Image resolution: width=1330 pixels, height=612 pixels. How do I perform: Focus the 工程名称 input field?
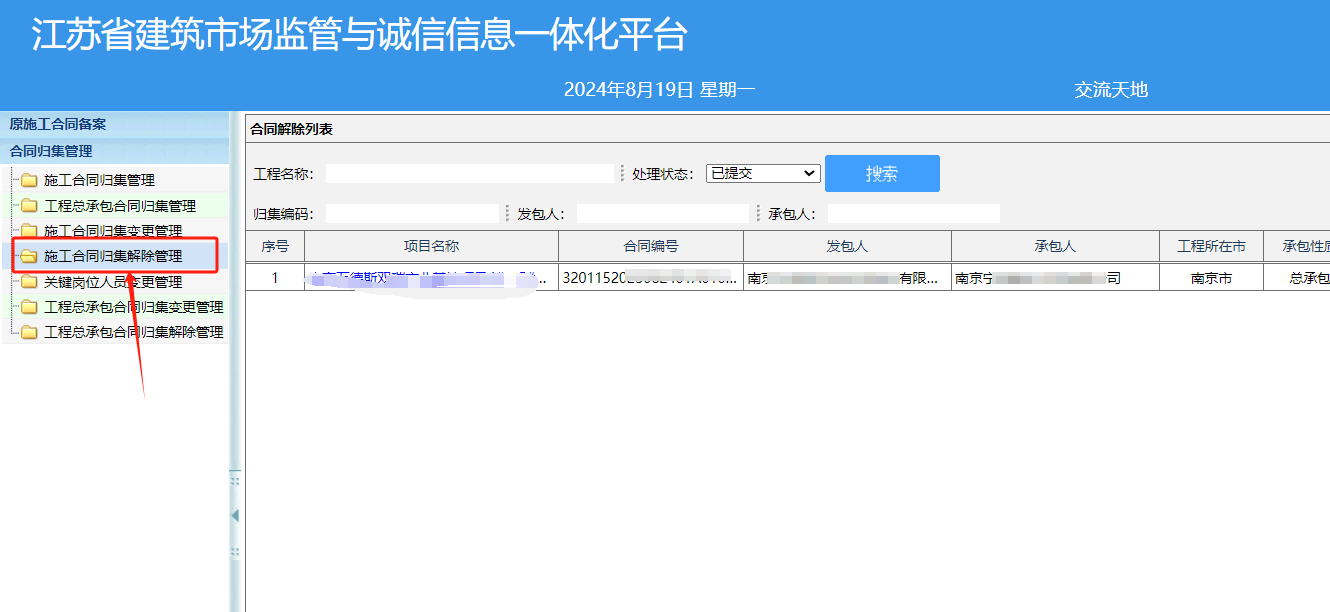tap(469, 174)
